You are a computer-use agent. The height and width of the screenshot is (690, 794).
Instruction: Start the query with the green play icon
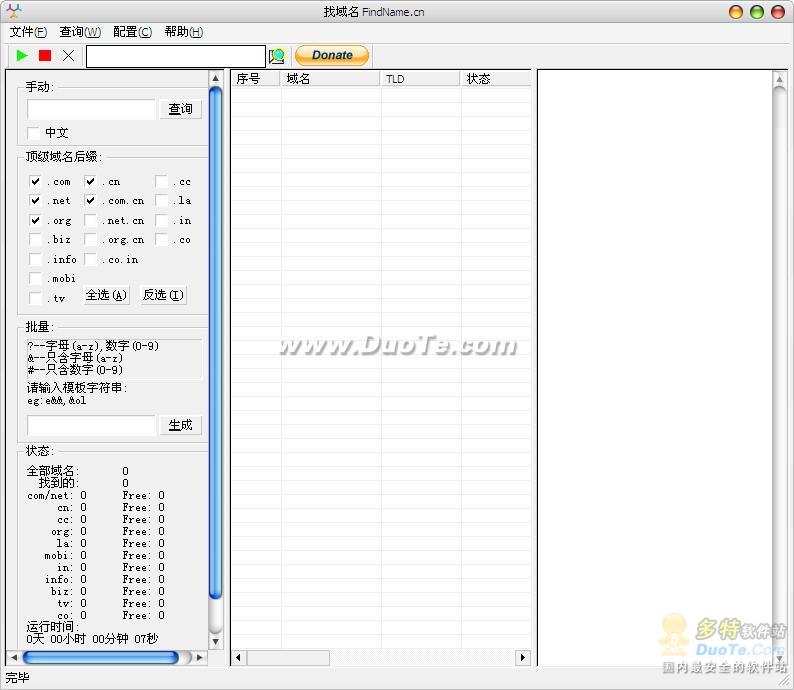click(x=22, y=55)
